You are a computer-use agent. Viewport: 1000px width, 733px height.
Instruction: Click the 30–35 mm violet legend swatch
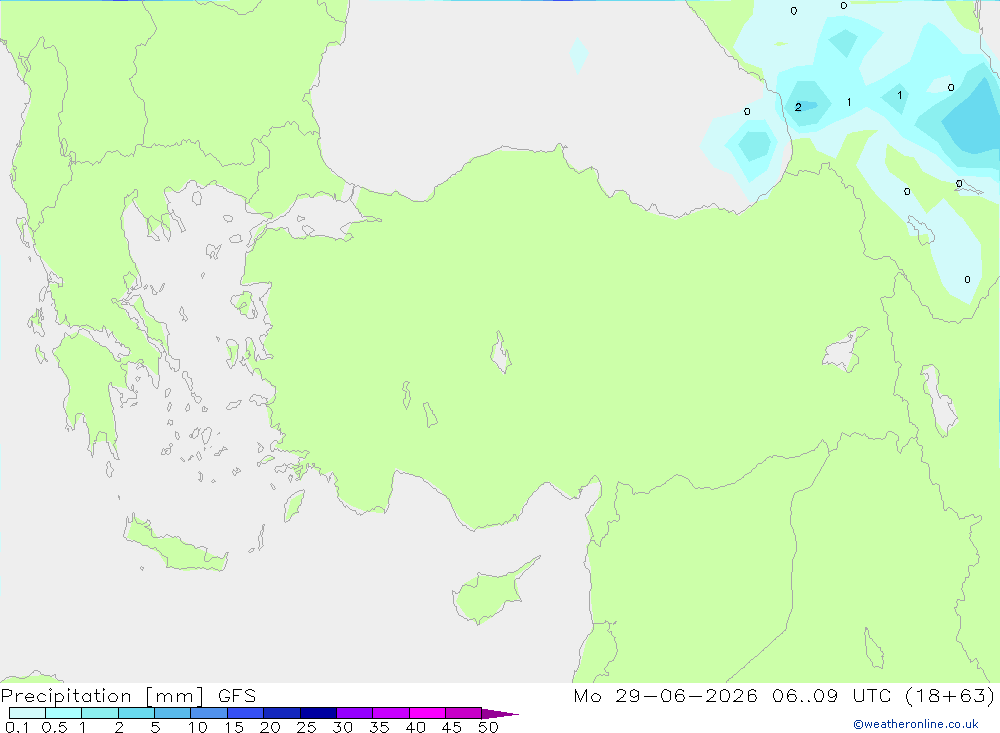click(x=354, y=713)
